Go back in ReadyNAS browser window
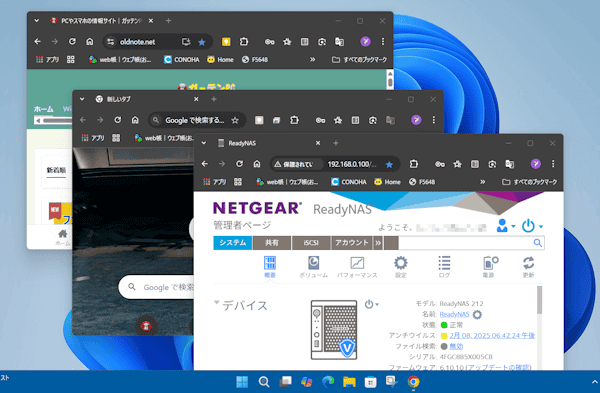This screenshot has width=600, height=393. pos(205,164)
